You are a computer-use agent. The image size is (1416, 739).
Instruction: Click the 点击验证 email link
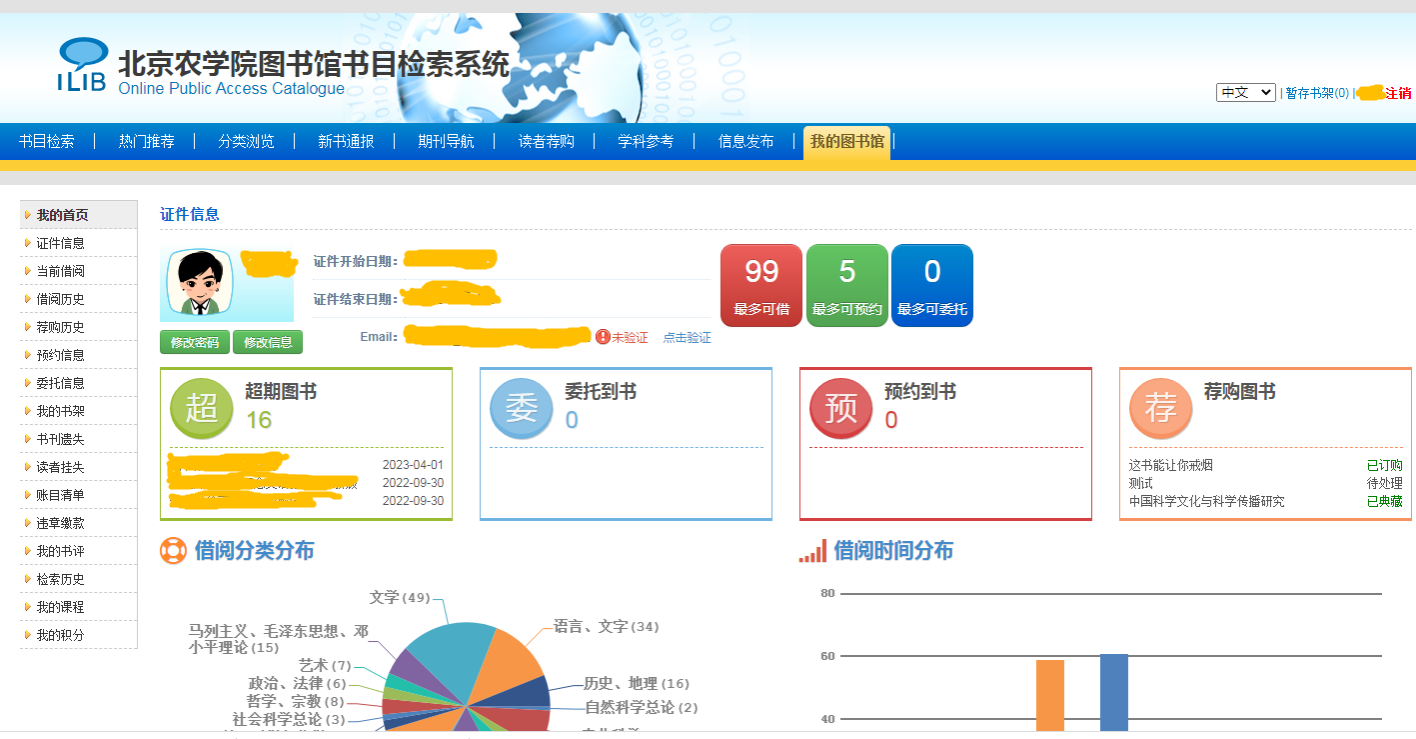tap(687, 338)
